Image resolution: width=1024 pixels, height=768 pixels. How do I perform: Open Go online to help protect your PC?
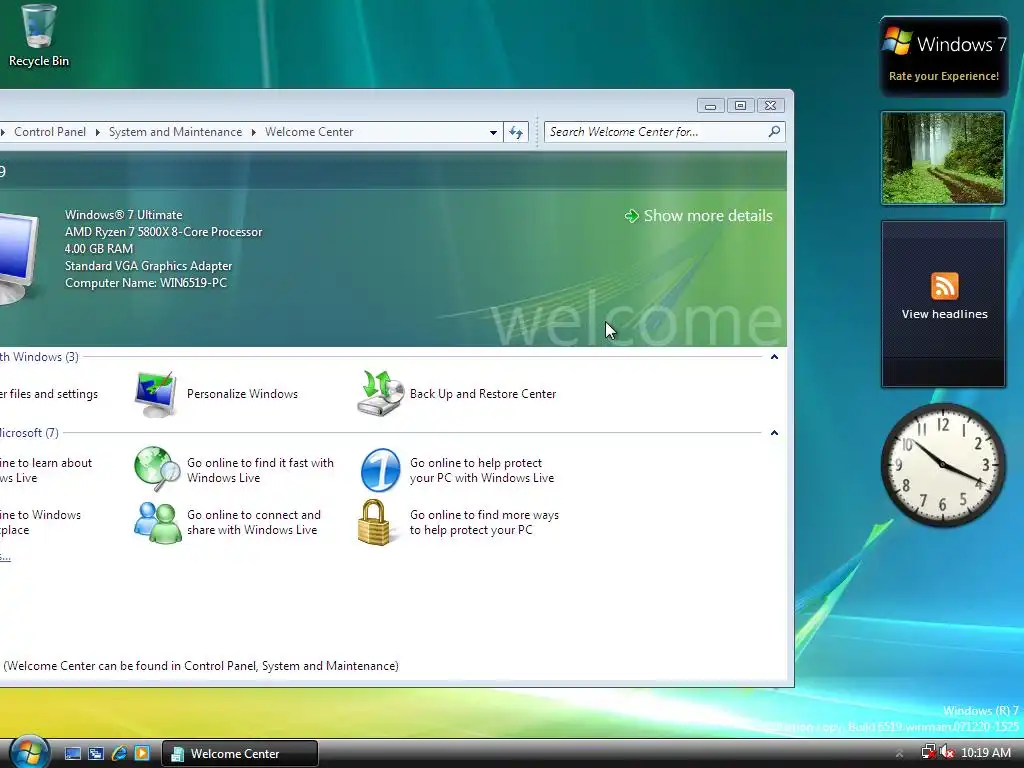tap(482, 470)
